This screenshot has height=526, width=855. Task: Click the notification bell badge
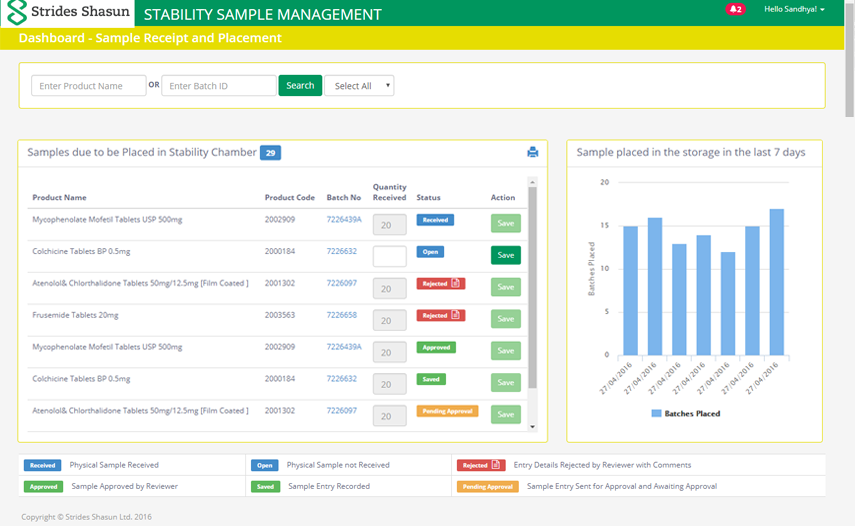point(735,9)
